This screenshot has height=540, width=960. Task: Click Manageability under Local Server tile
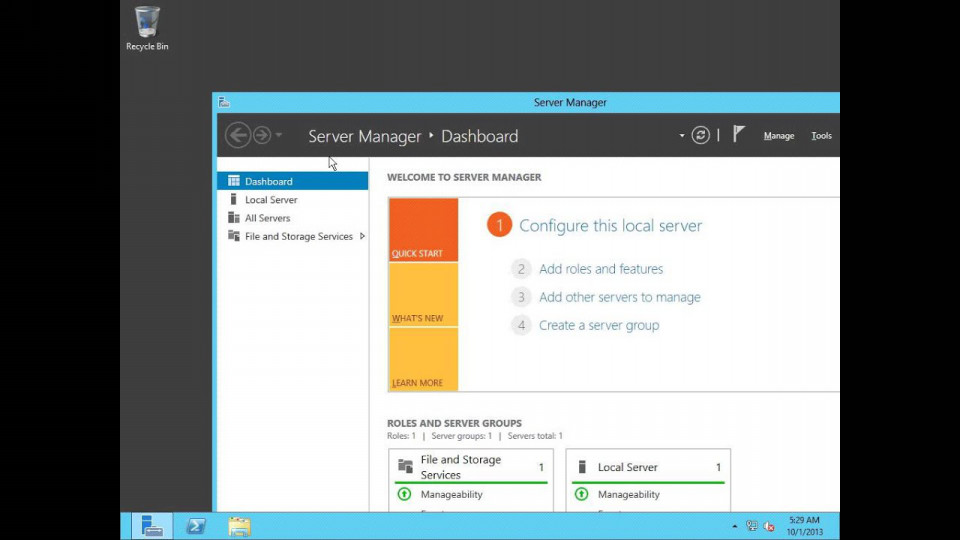pyautogui.click(x=629, y=494)
